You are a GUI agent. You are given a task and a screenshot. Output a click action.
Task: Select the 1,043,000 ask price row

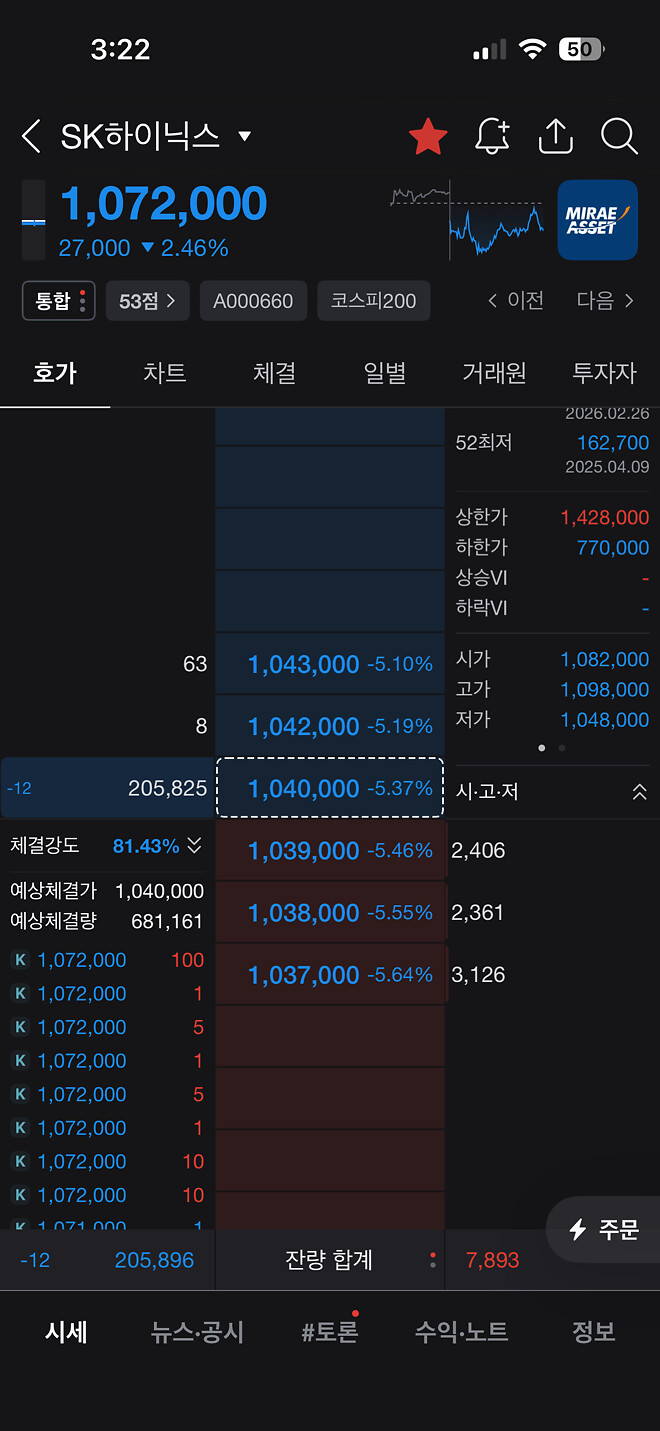click(x=330, y=664)
